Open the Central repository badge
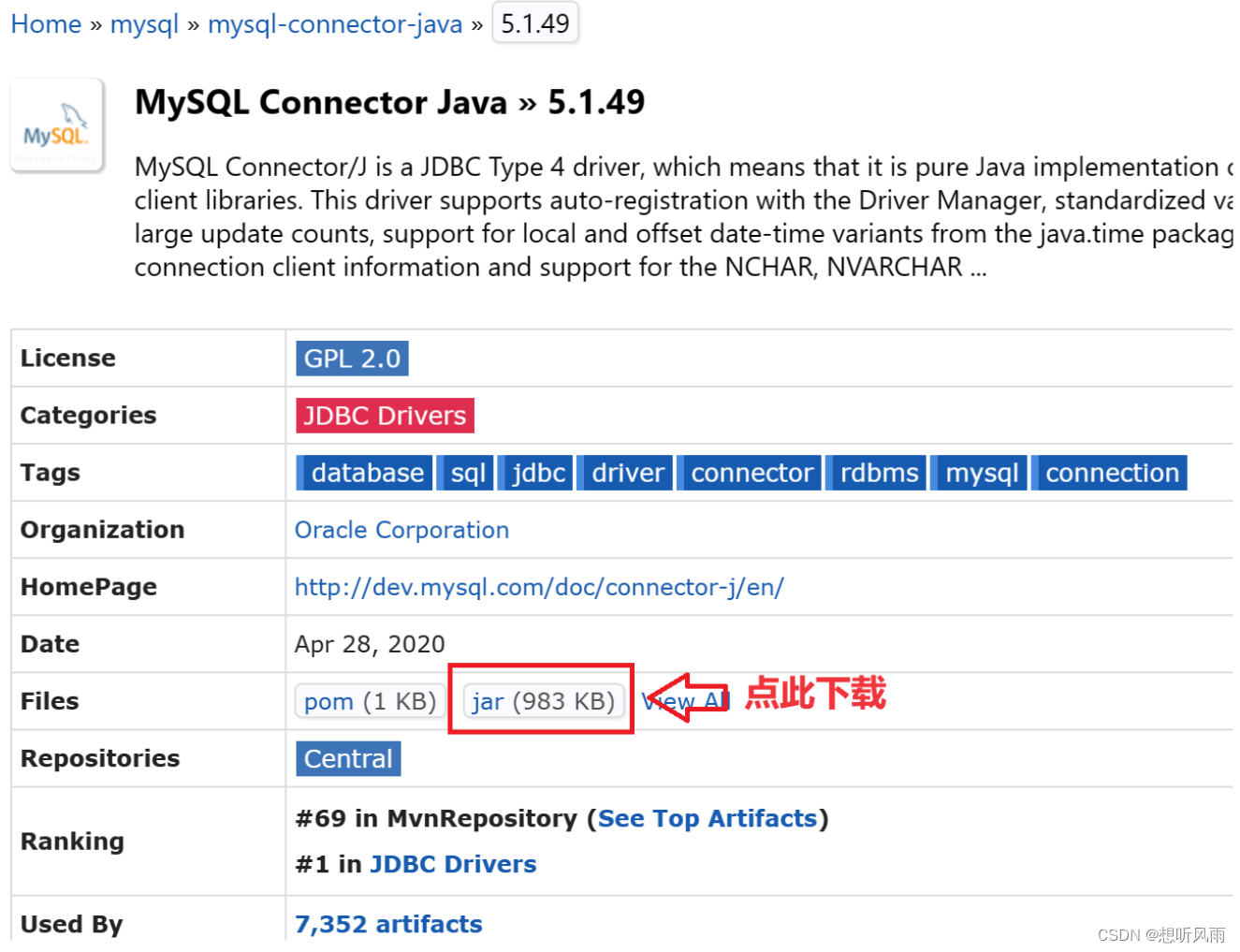Viewport: 1240px width, 952px height. point(347,758)
